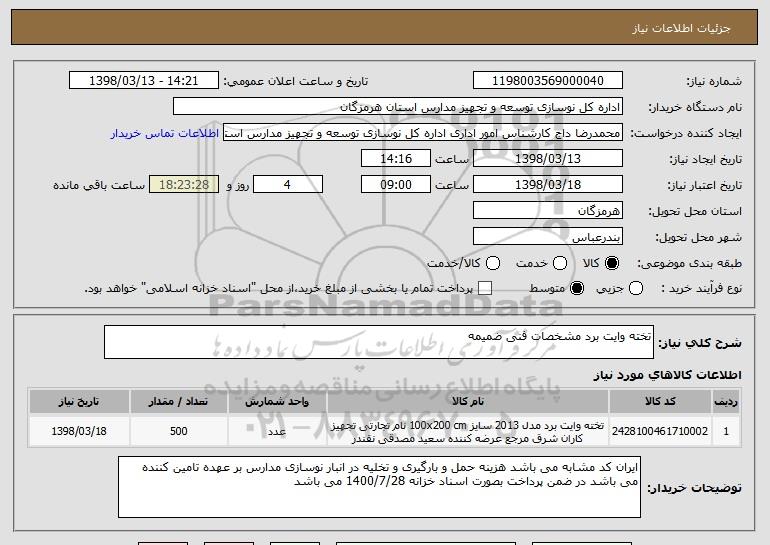Click the کد کالا column header
The width and height of the screenshot is (770, 545).
coord(660,402)
